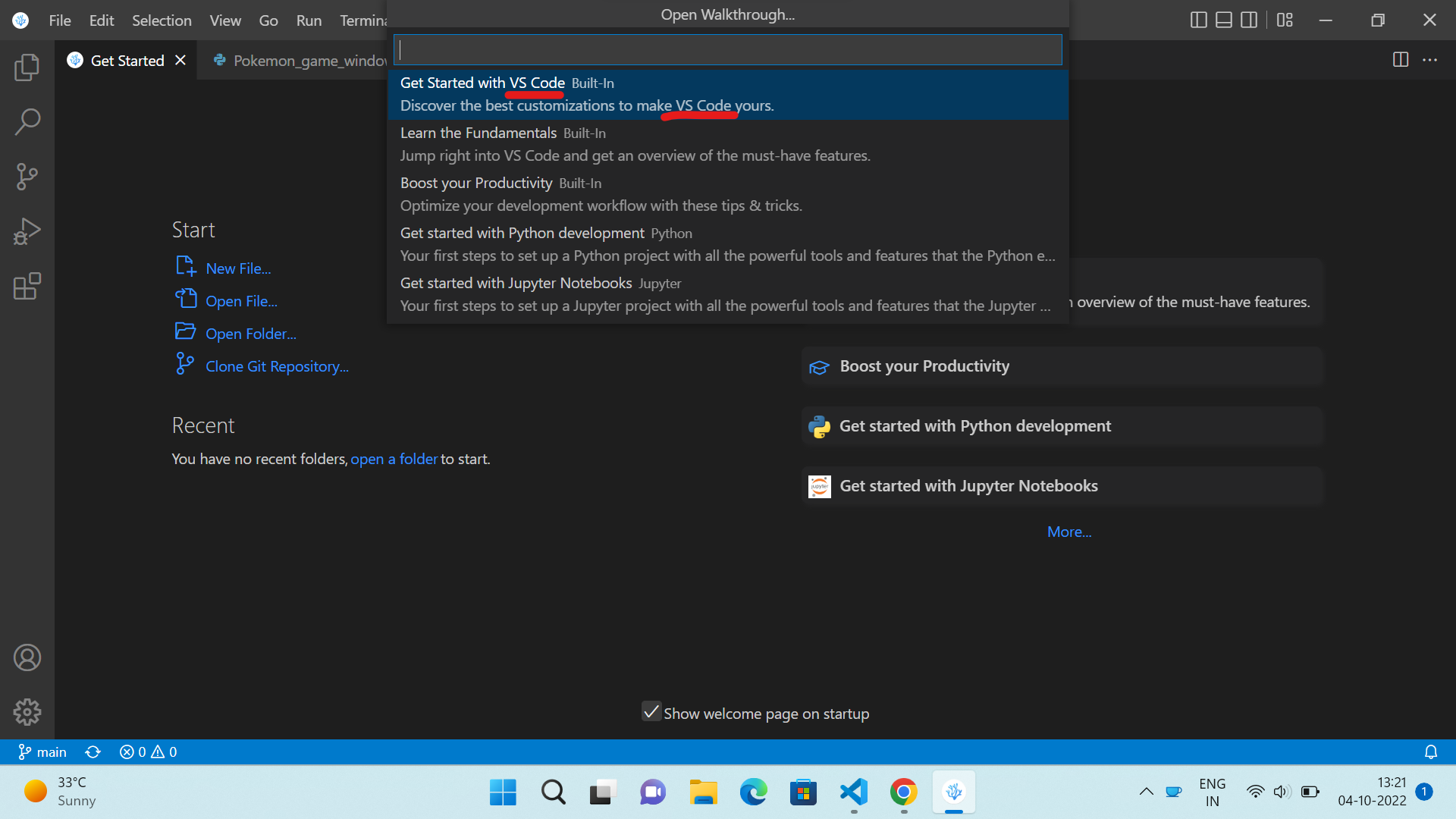The height and width of the screenshot is (819, 1456).
Task: Select Get started with Jupyter Notebooks in picker
Action: (x=728, y=294)
